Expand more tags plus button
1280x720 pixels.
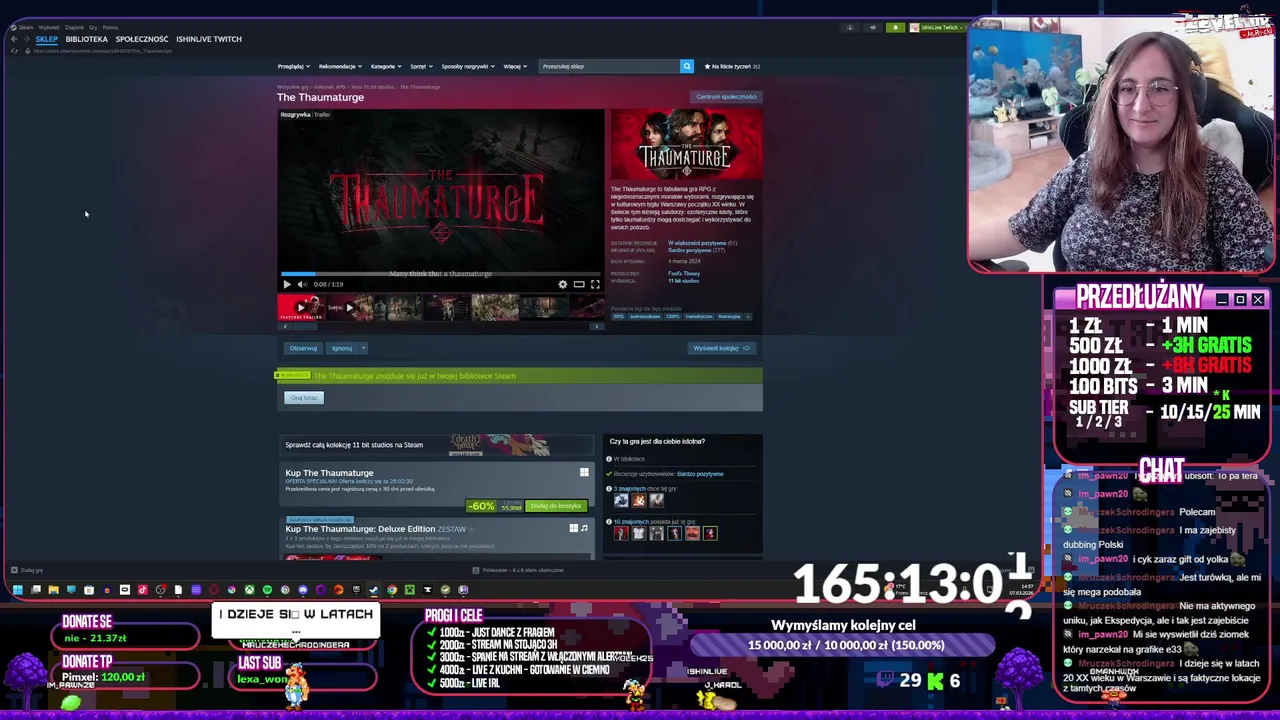point(748,317)
